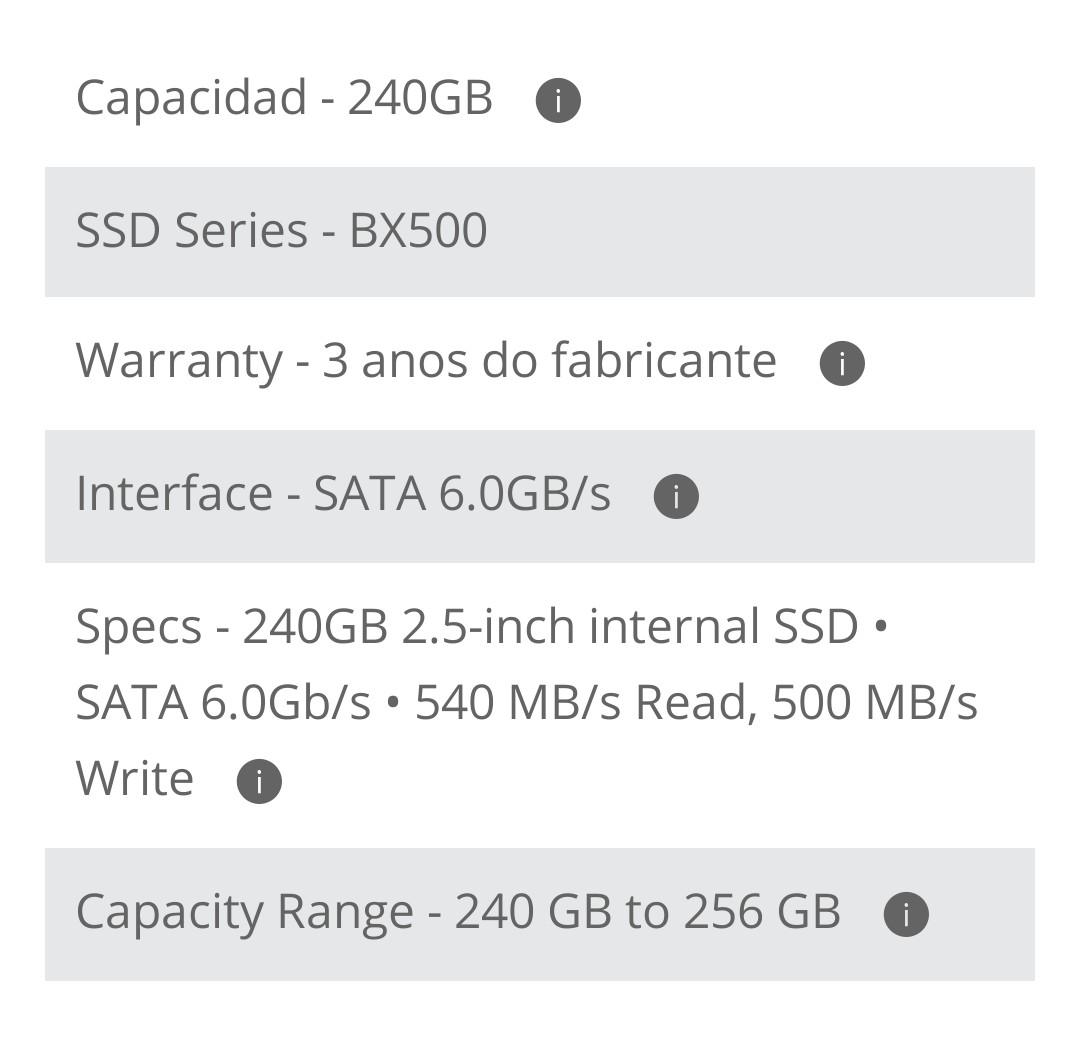1080x1041 pixels.
Task: View info icon for Capacity Range
Action: click(x=906, y=914)
